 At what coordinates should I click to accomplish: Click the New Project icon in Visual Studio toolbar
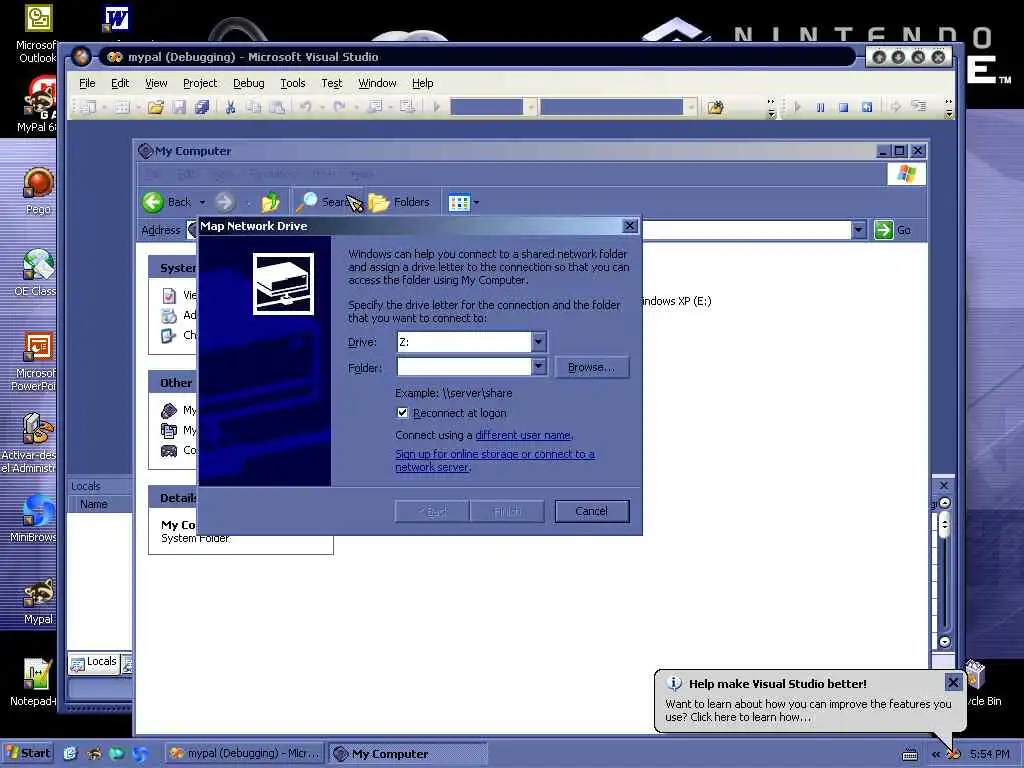[88, 107]
